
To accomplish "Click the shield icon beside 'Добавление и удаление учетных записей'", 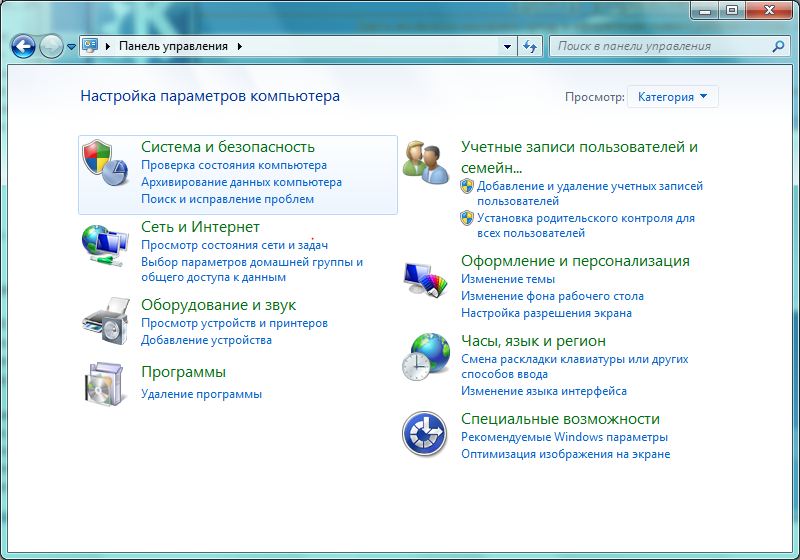I will pos(467,186).
